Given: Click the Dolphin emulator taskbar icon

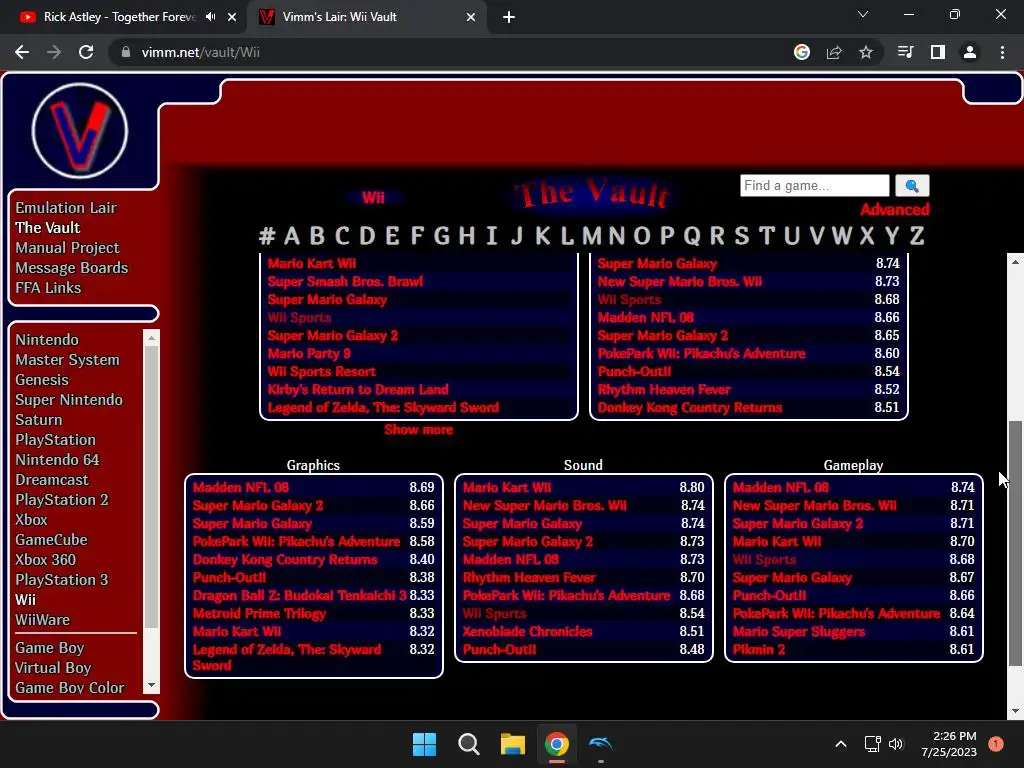Looking at the screenshot, I should click(x=600, y=744).
